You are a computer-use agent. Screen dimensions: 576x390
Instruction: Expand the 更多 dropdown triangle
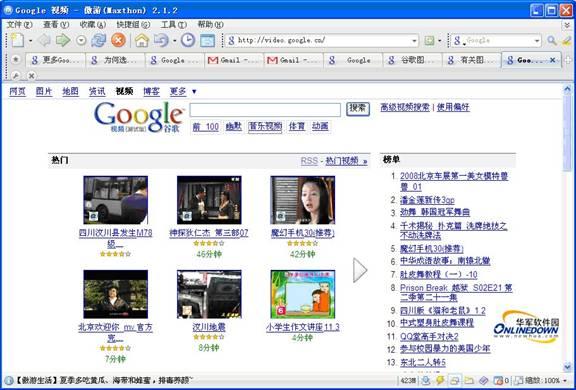tap(194, 91)
